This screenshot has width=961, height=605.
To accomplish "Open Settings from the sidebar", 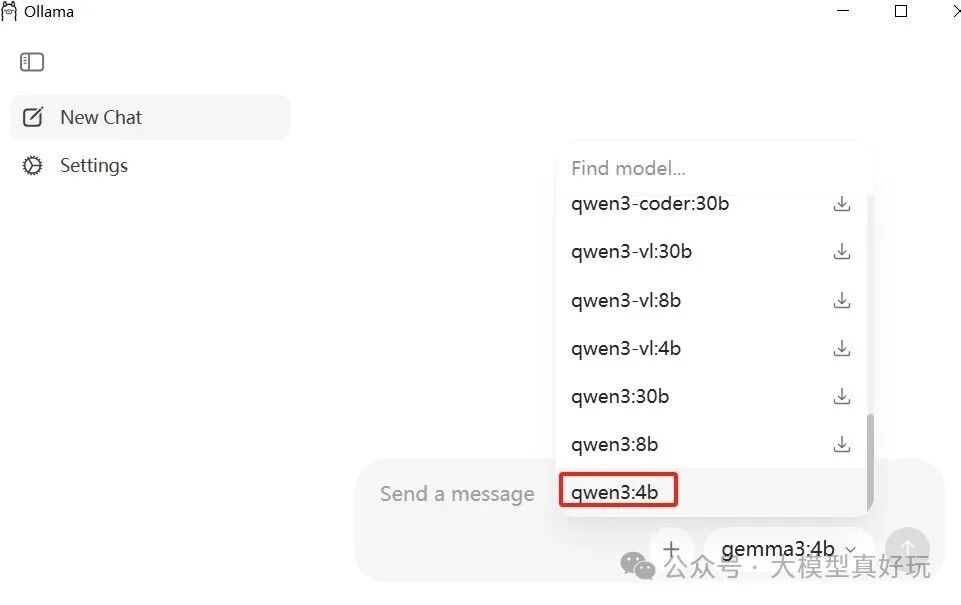I will (150, 166).
